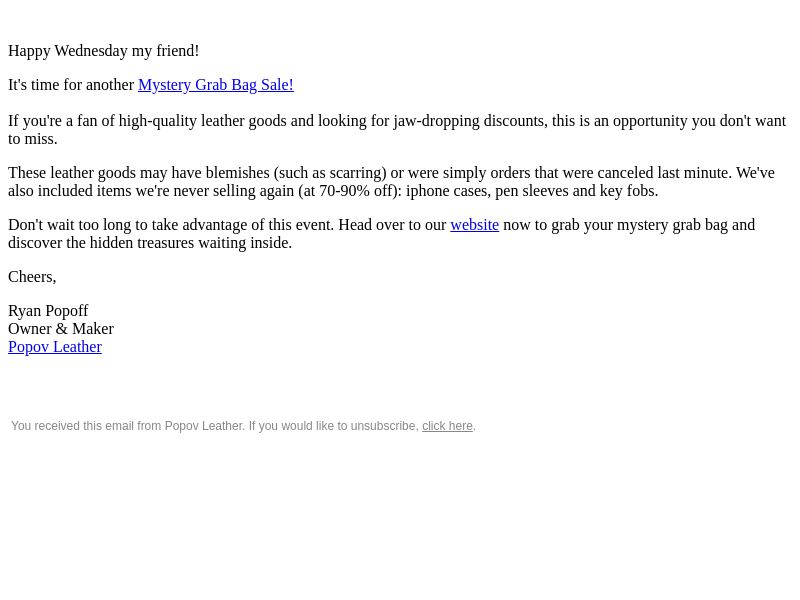
Task: Click the phrase 'hidden treasures waiting inside'
Action: point(189,243)
